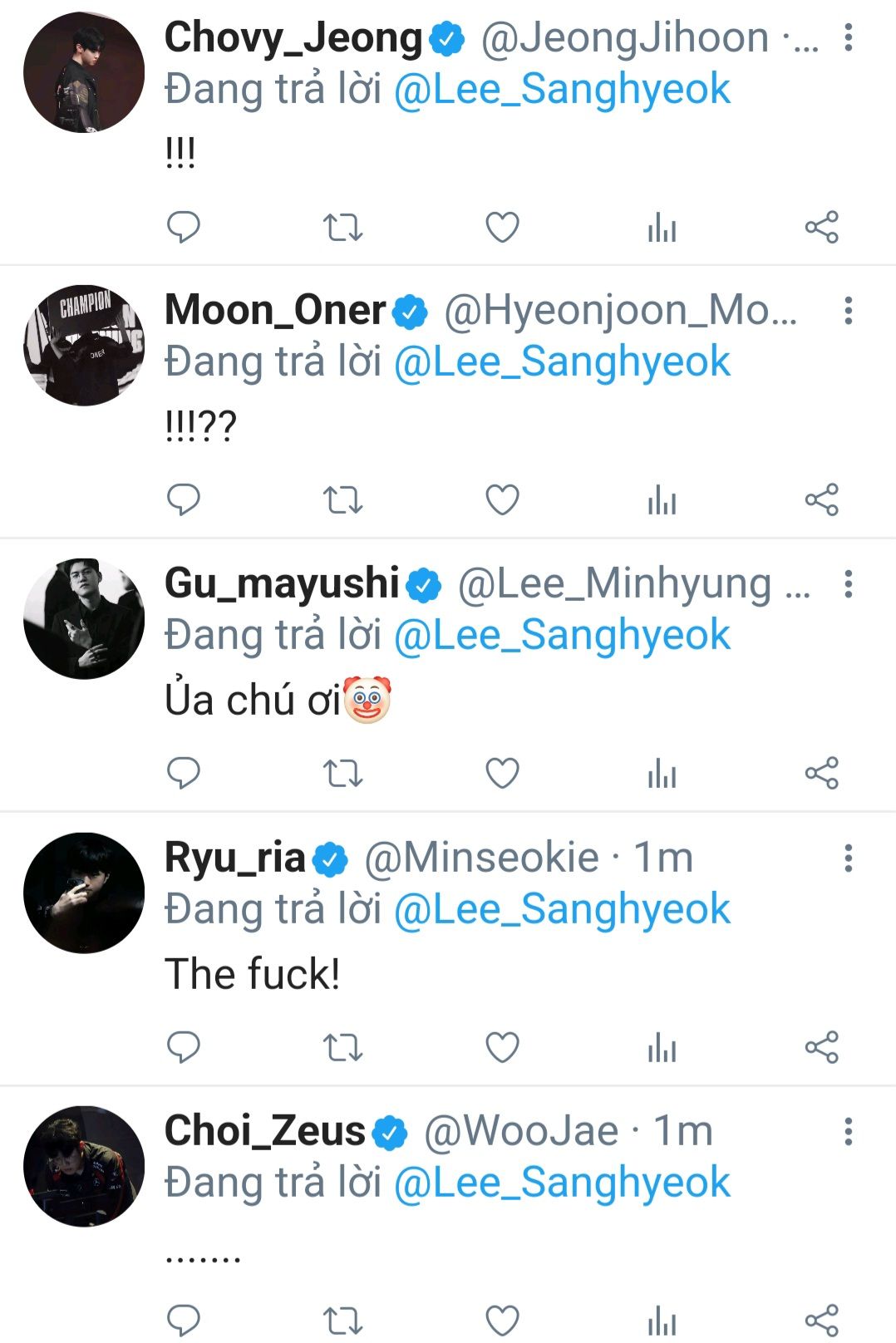Image resolution: width=896 pixels, height=1343 pixels.
Task: Open @Lee_Sanghyeok mention under Gu_mayushi
Action: click(x=562, y=635)
